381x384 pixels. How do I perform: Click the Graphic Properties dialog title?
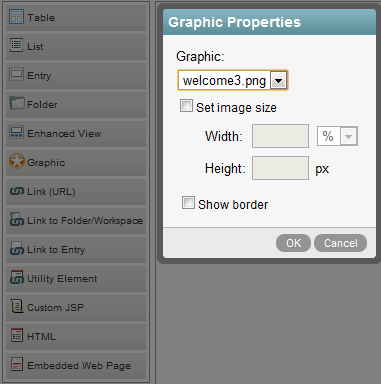pyautogui.click(x=234, y=22)
